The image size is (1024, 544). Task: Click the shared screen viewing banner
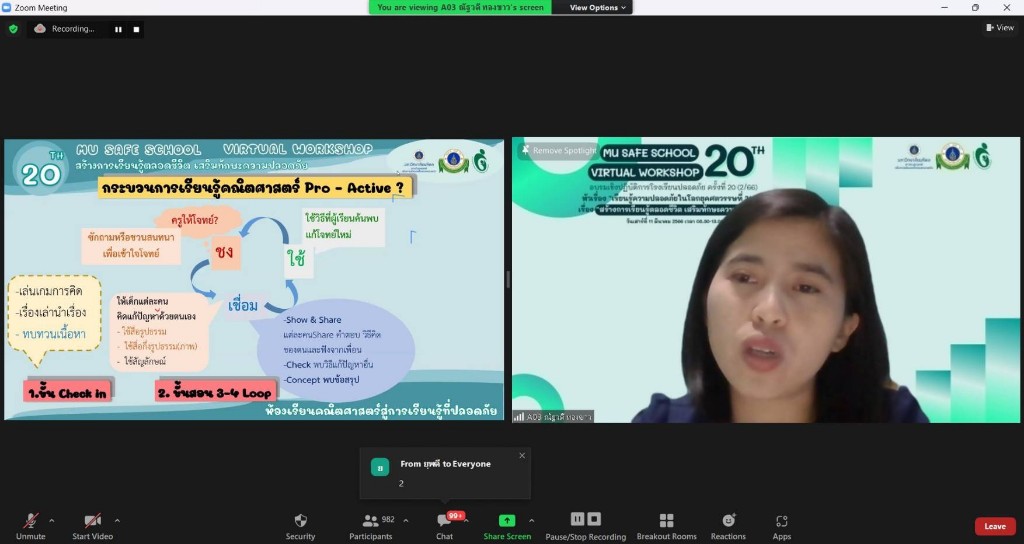click(460, 7)
